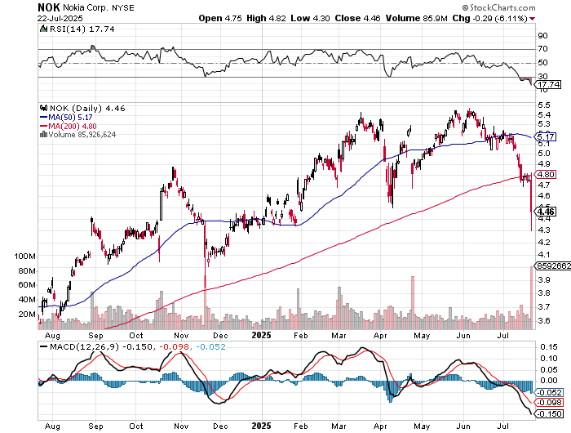The image size is (571, 433).
Task: Click the Chg -0.29 (-6.11%) value
Action: coord(490,18)
